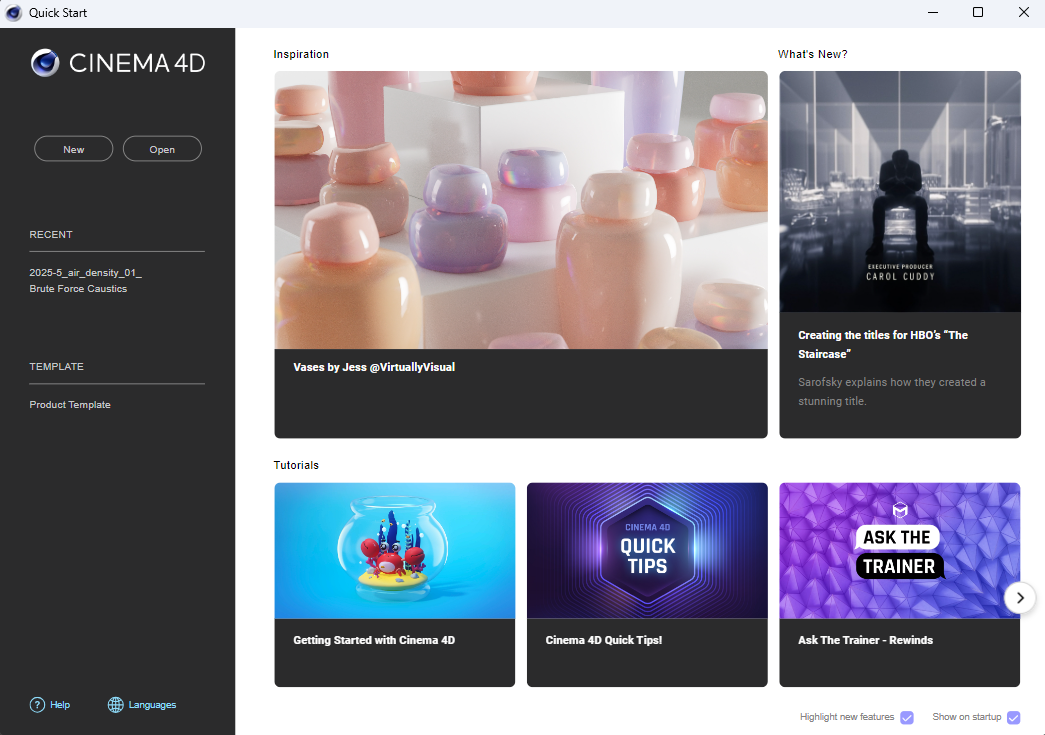1045x735 pixels.
Task: Open the Ask The Trainer thumbnail
Action: coord(900,550)
